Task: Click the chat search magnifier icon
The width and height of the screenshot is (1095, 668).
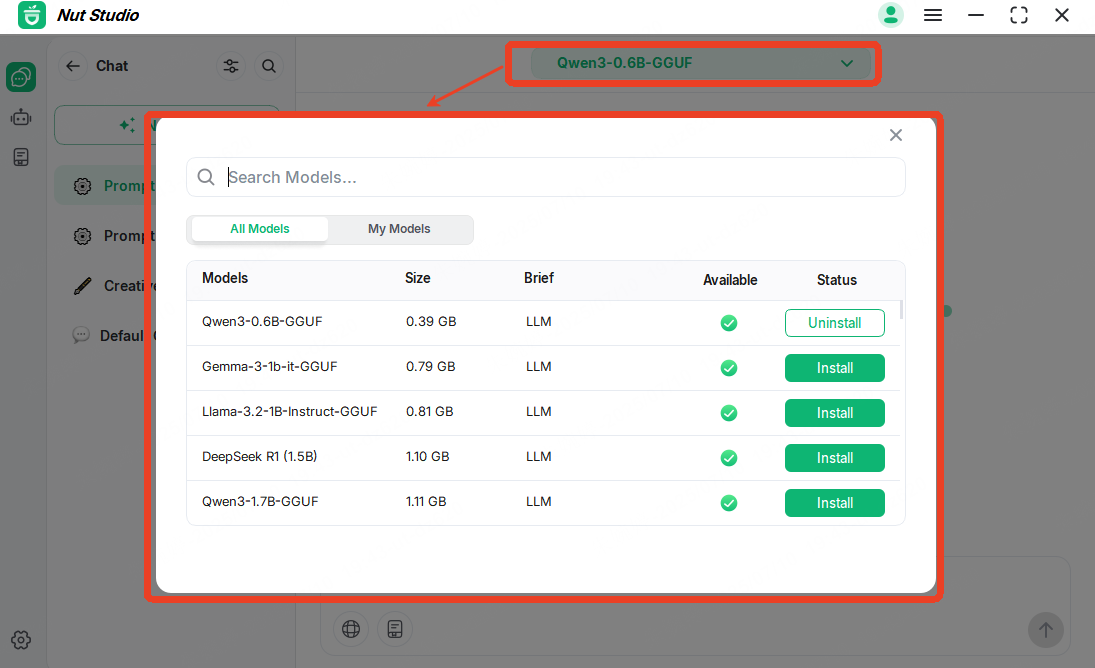Action: [x=269, y=66]
